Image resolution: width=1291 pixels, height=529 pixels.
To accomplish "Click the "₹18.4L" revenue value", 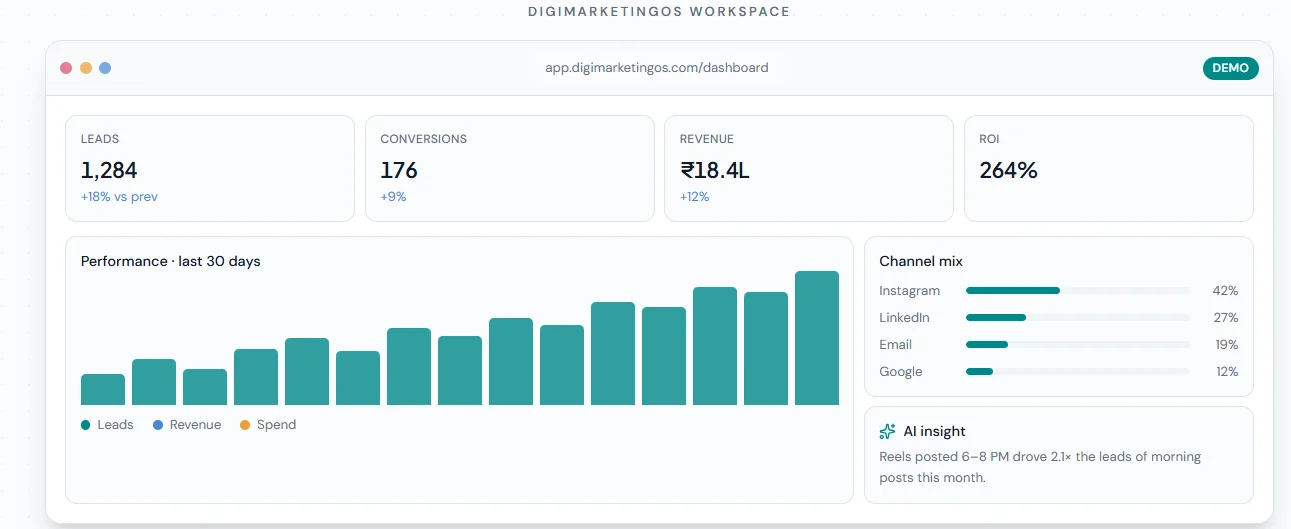I will [715, 171].
